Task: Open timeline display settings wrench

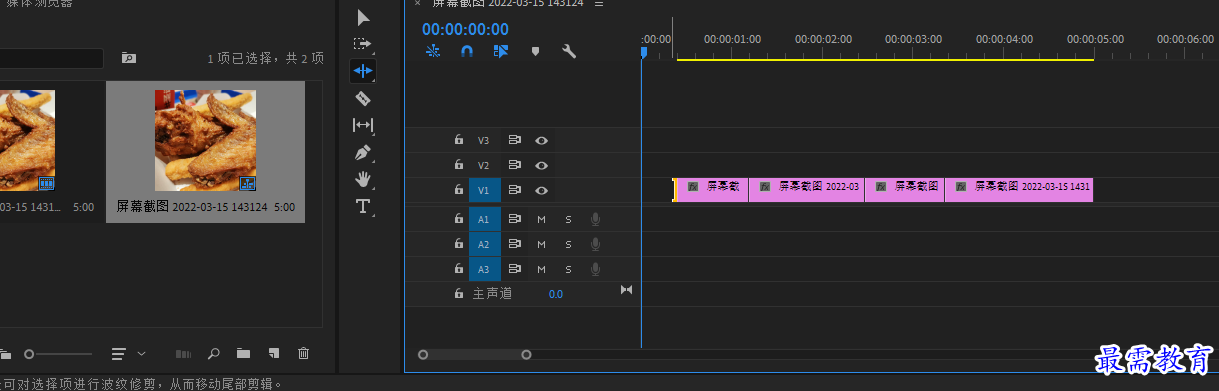Action: click(569, 51)
